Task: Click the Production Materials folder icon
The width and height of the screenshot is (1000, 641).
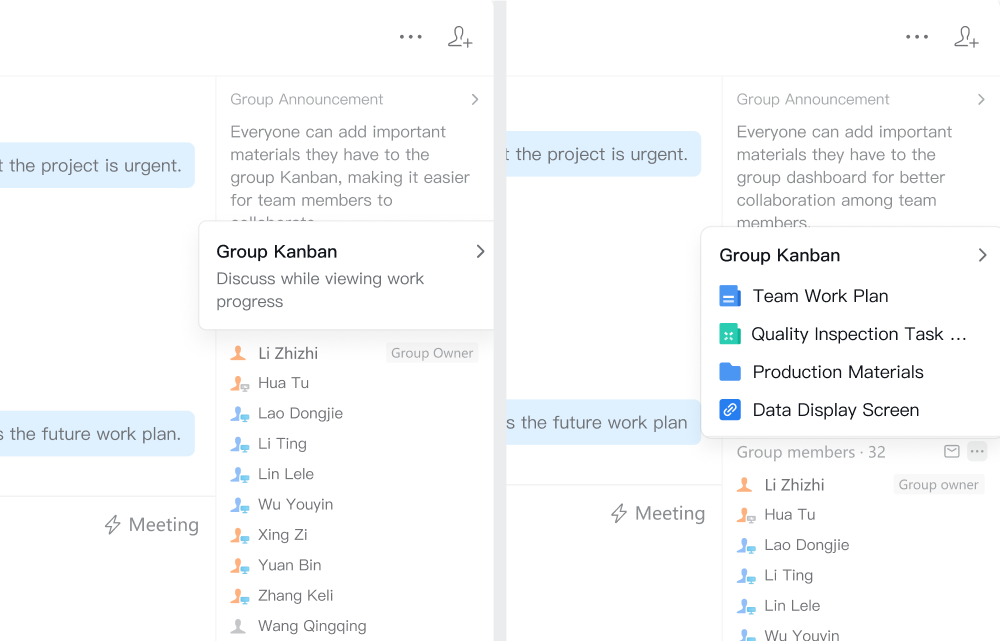Action: point(730,372)
